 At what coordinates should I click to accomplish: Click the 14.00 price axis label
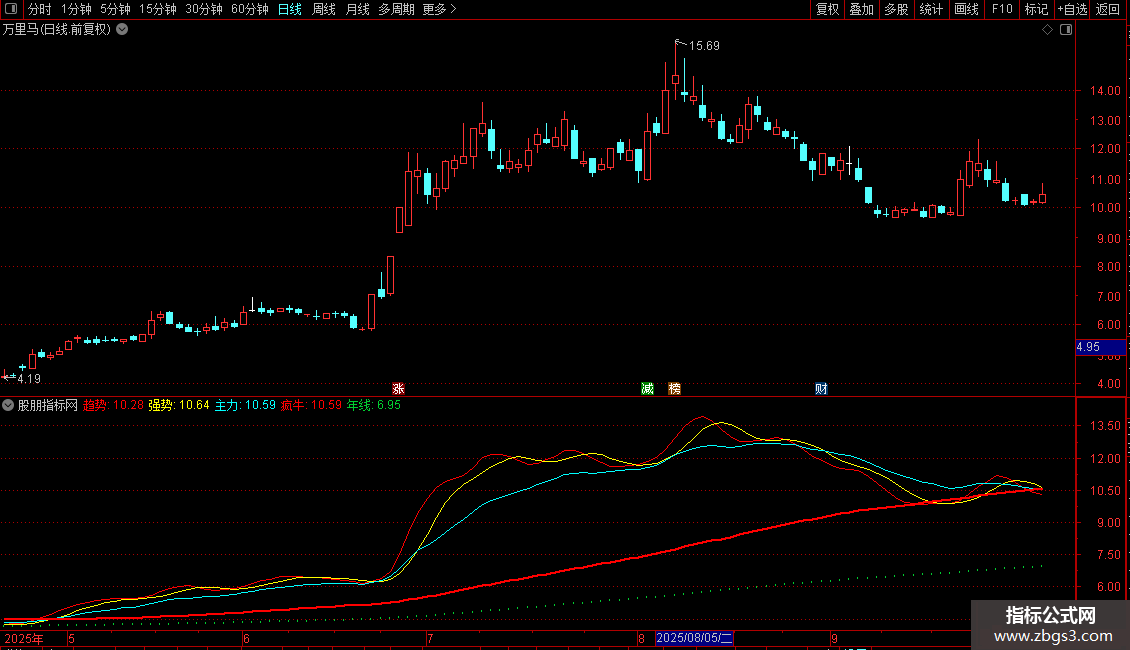tap(1105, 91)
